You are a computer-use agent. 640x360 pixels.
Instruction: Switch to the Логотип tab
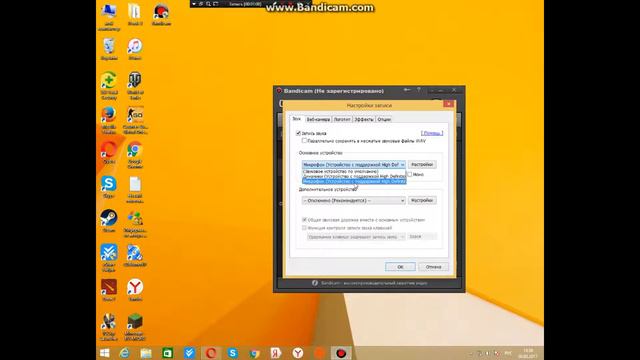pyautogui.click(x=342, y=119)
